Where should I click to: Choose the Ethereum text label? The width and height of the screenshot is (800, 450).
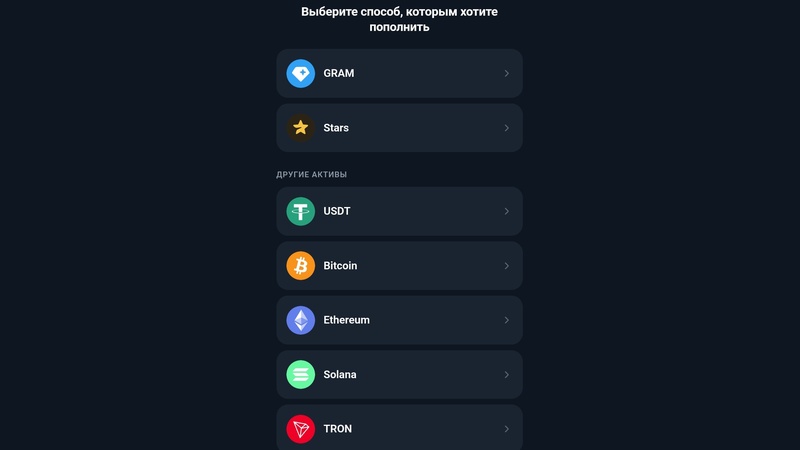coord(346,320)
